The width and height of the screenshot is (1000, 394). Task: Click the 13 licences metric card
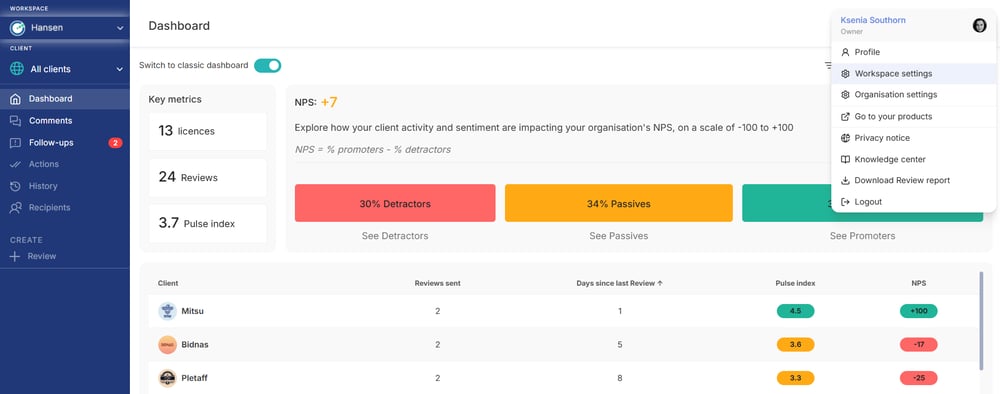pos(208,131)
